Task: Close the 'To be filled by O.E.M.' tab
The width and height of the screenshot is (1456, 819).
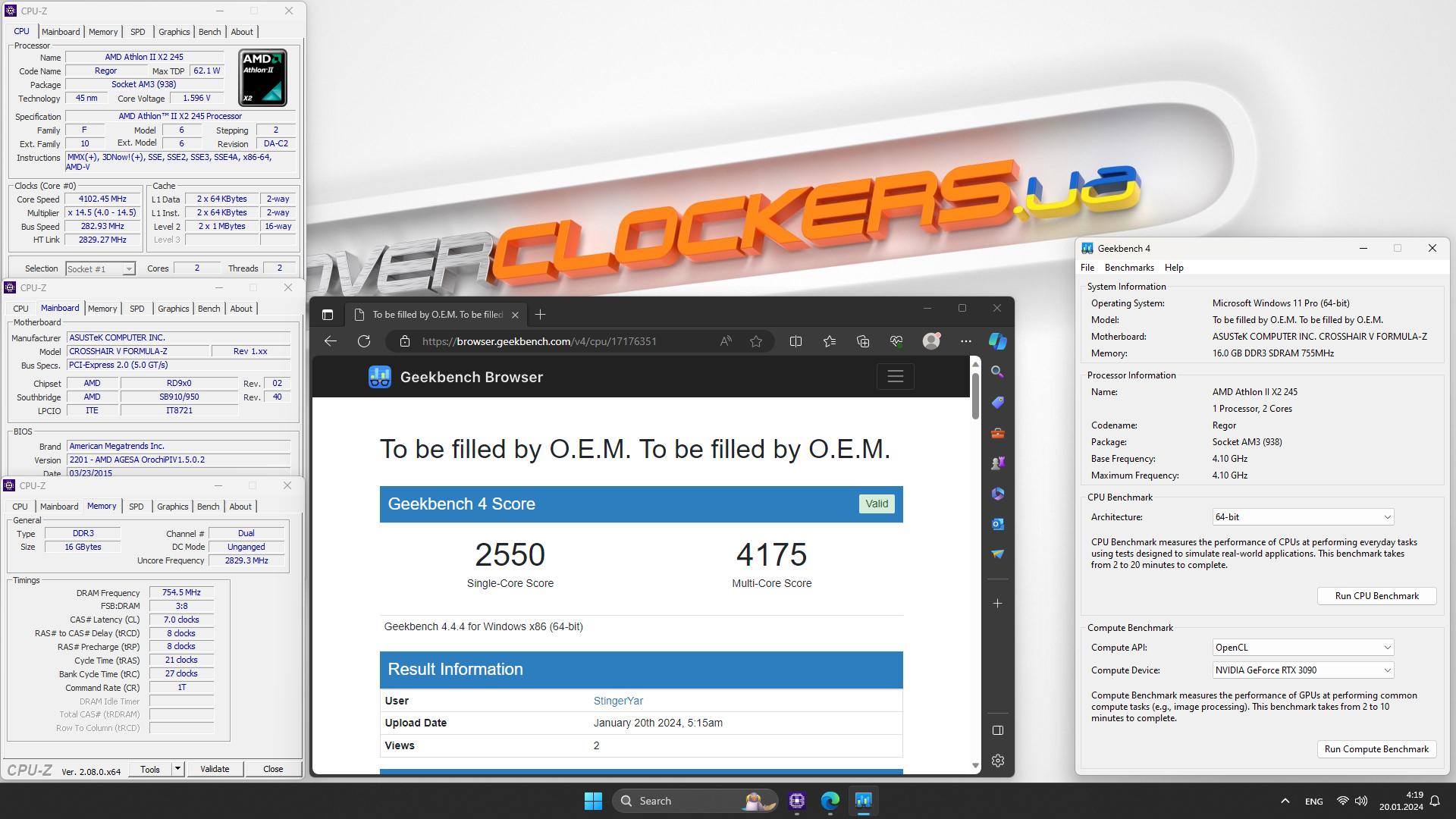Action: coord(515,315)
